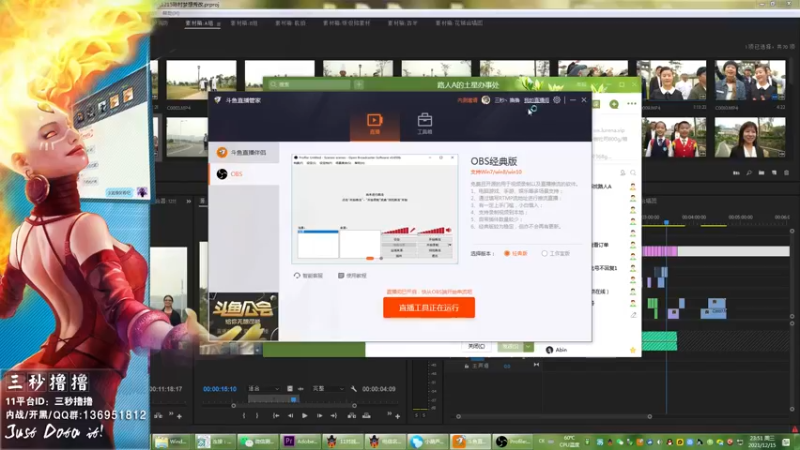Viewport: 800px width, 450px height.
Task: Open the 我的直播间 link
Action: tap(536, 101)
